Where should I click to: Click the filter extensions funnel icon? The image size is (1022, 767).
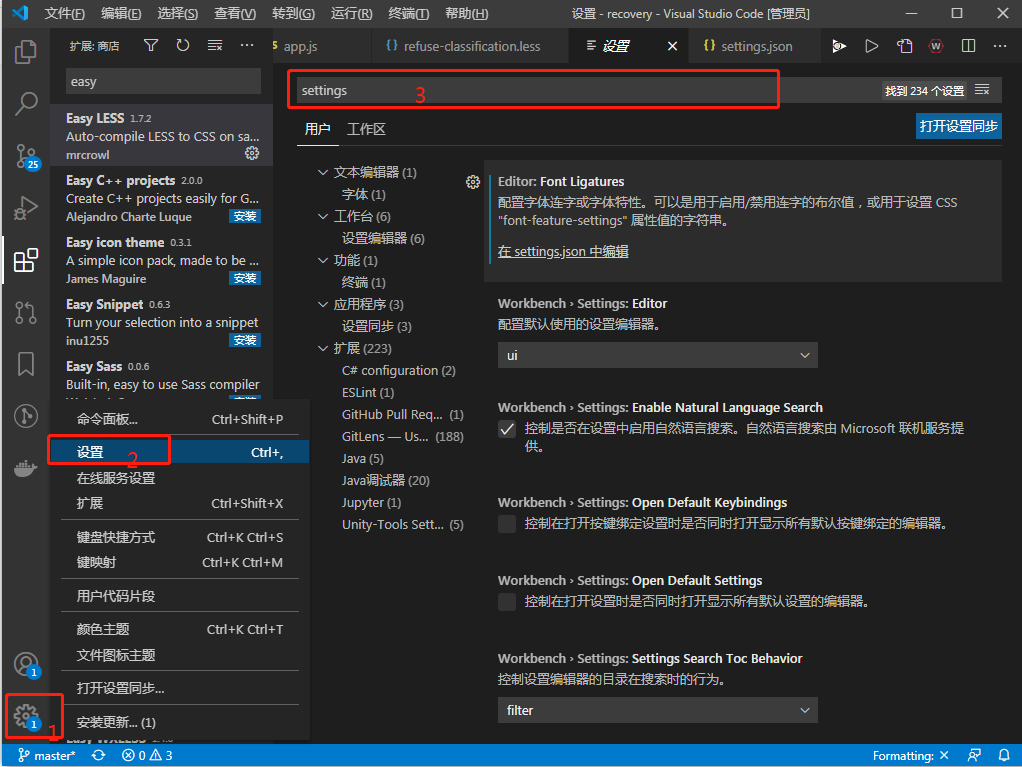(x=151, y=45)
